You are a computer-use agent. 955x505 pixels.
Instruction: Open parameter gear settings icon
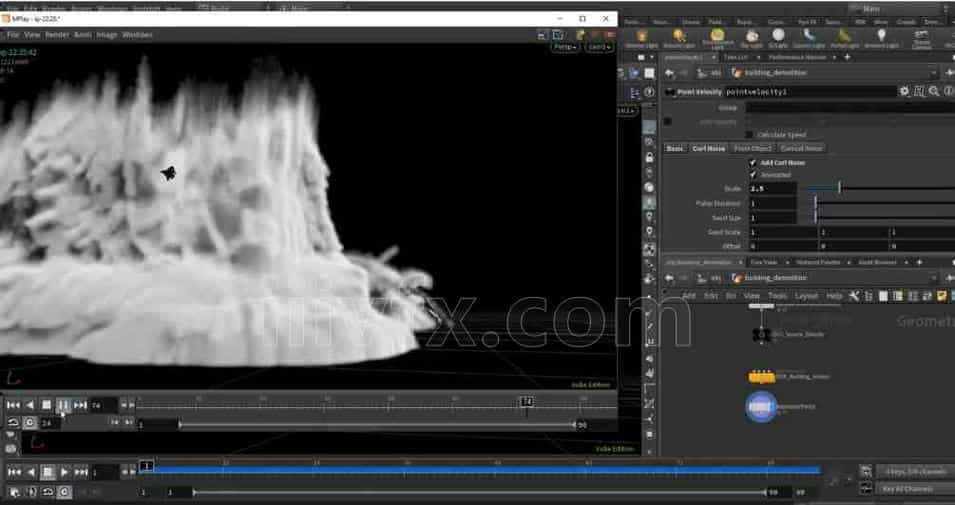click(x=904, y=91)
